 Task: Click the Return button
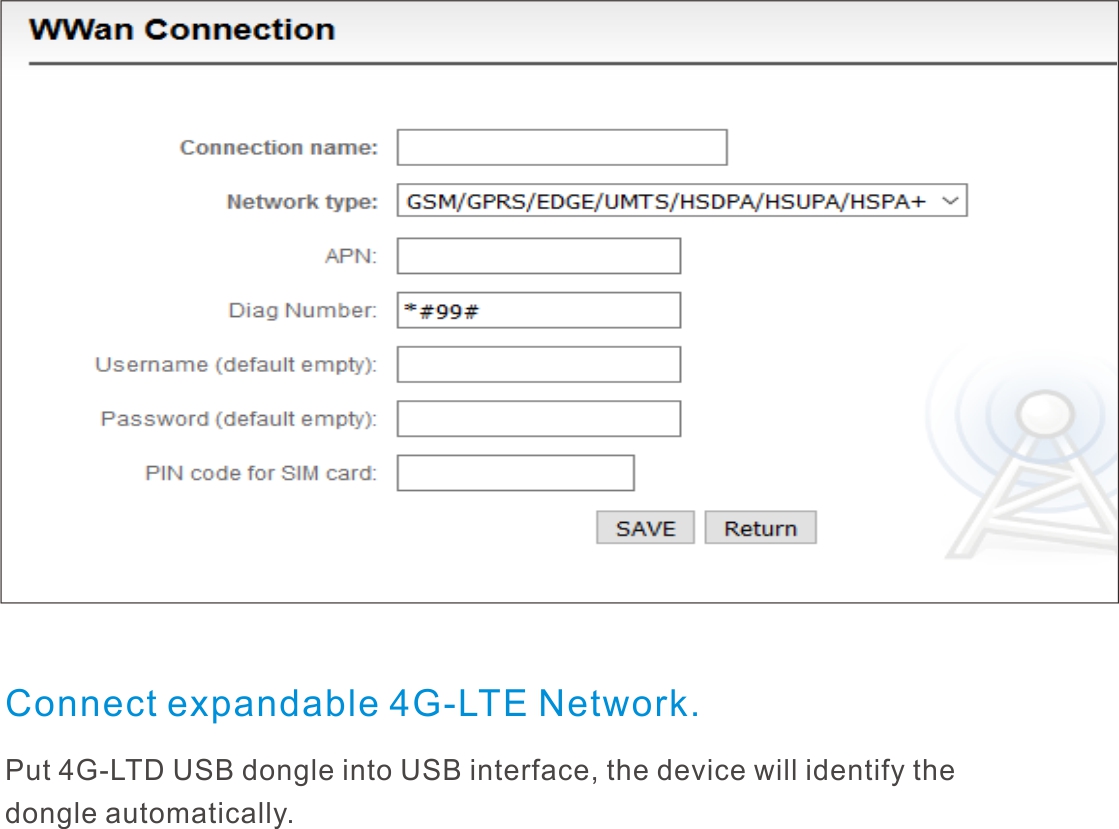761,528
